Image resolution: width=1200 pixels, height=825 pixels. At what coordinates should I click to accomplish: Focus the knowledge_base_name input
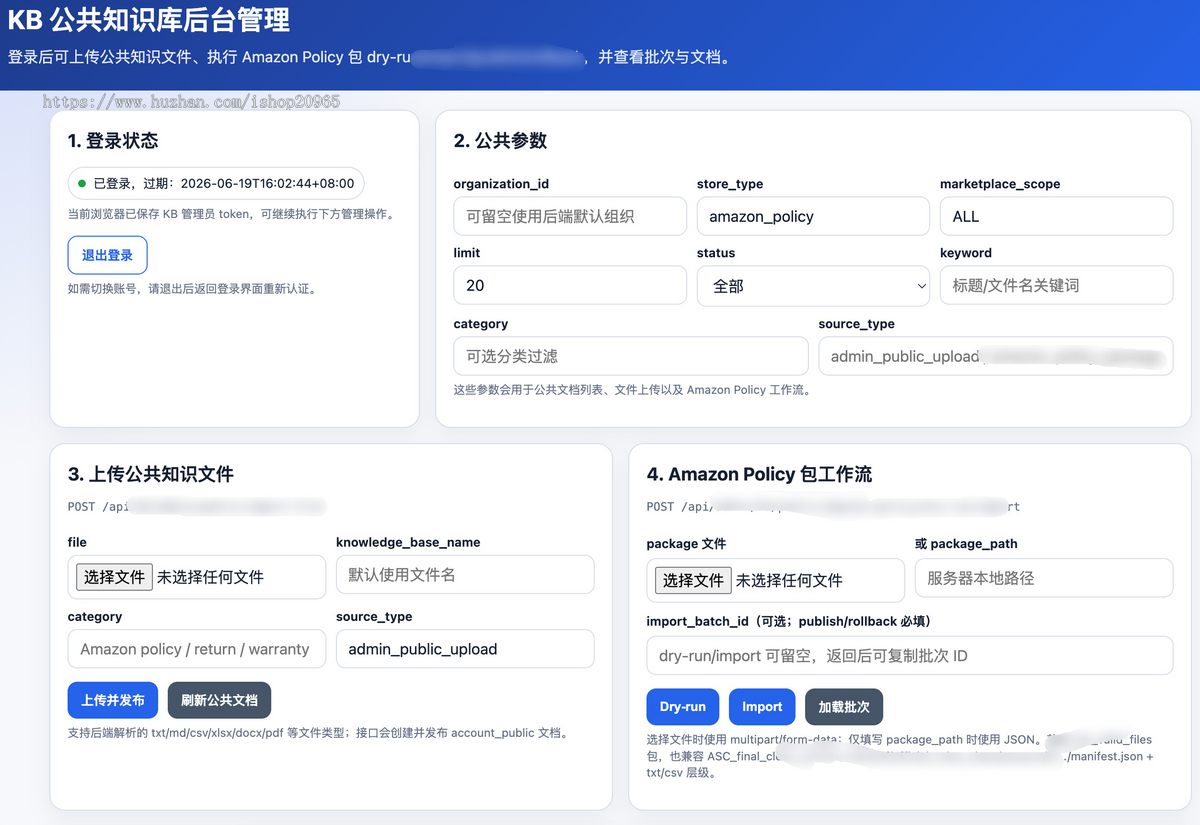465,575
